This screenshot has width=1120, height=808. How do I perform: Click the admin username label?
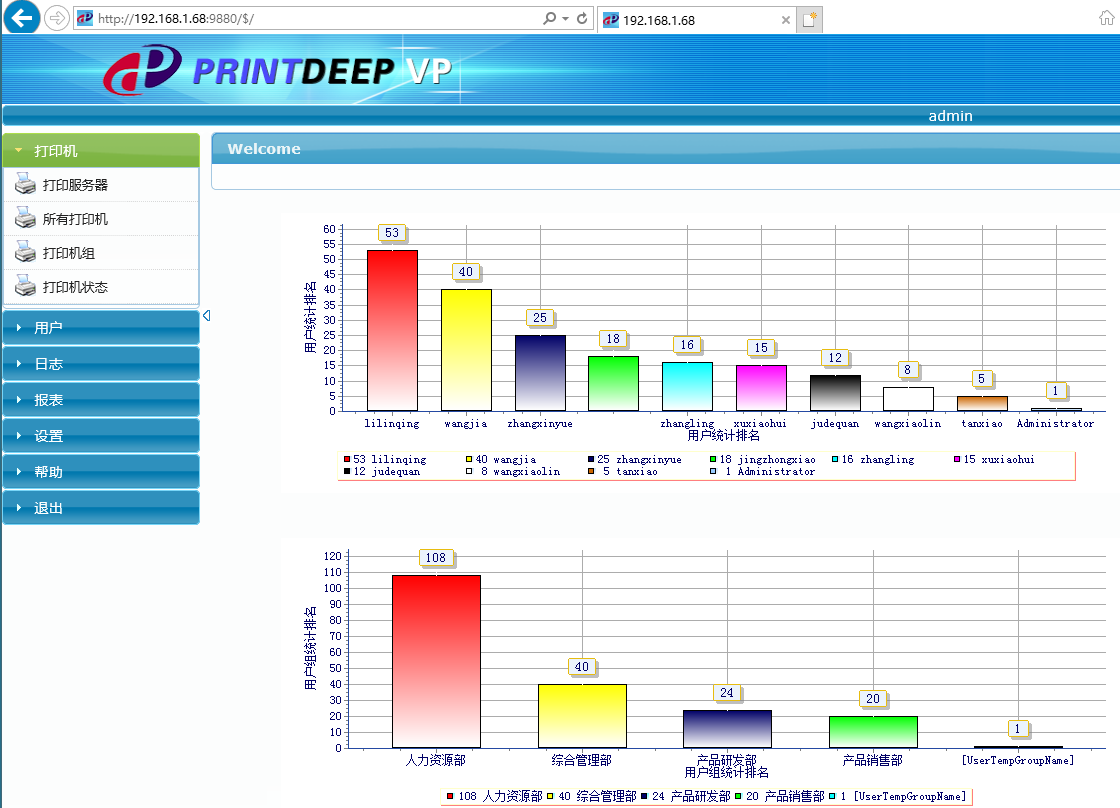click(950, 116)
